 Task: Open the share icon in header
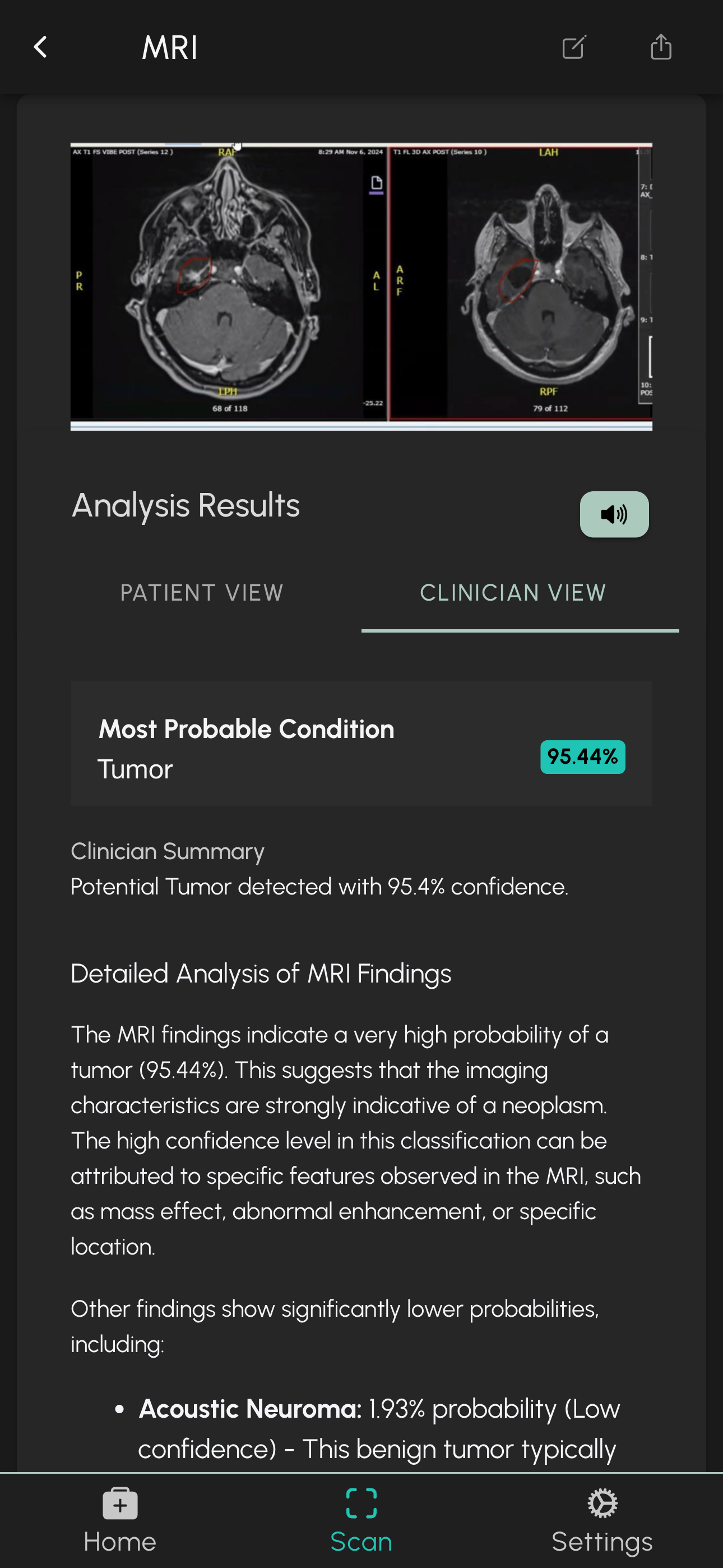click(661, 47)
